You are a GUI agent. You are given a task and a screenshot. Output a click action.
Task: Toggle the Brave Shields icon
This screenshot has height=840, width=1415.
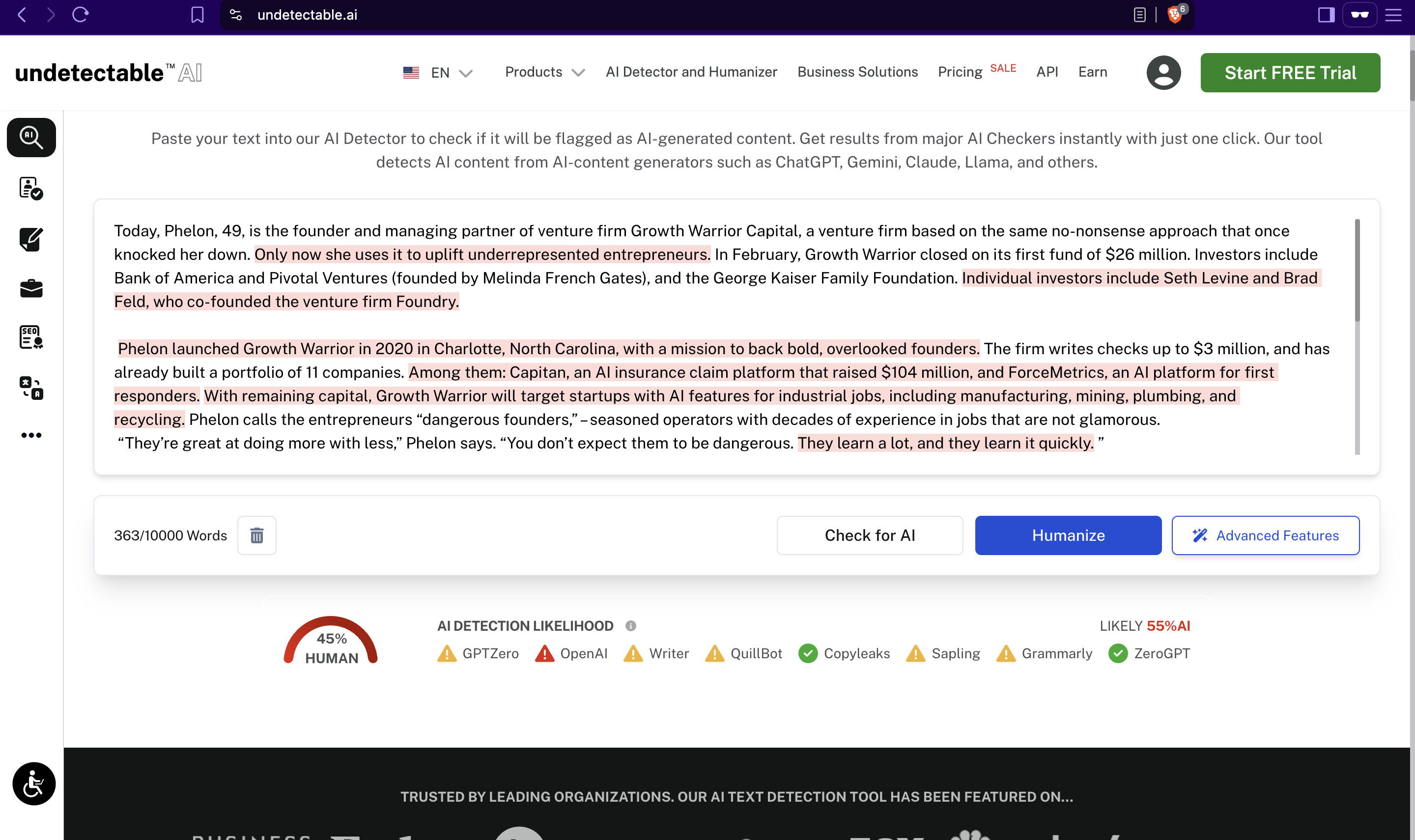[1175, 15]
